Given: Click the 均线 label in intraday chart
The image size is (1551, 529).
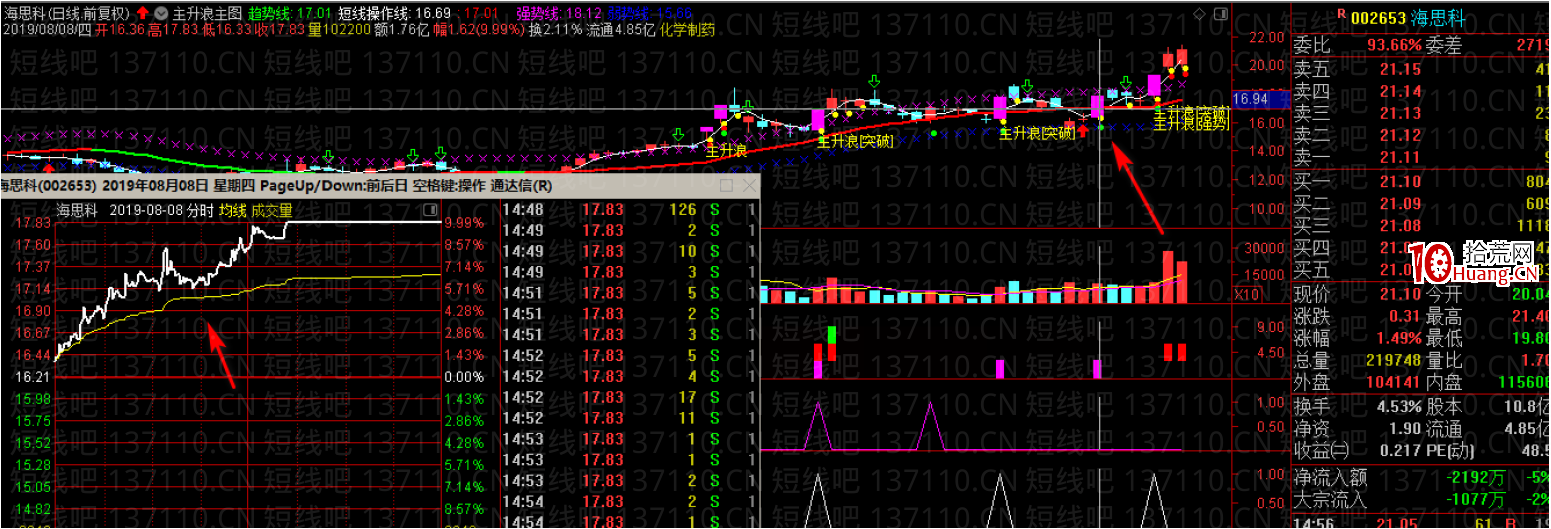Looking at the screenshot, I should pos(232,210).
